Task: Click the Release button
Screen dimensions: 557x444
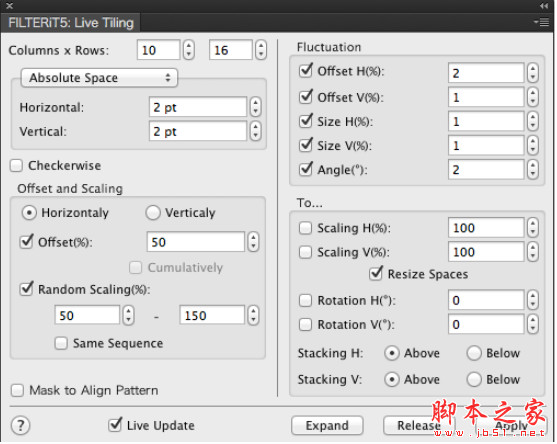Action: 419,425
